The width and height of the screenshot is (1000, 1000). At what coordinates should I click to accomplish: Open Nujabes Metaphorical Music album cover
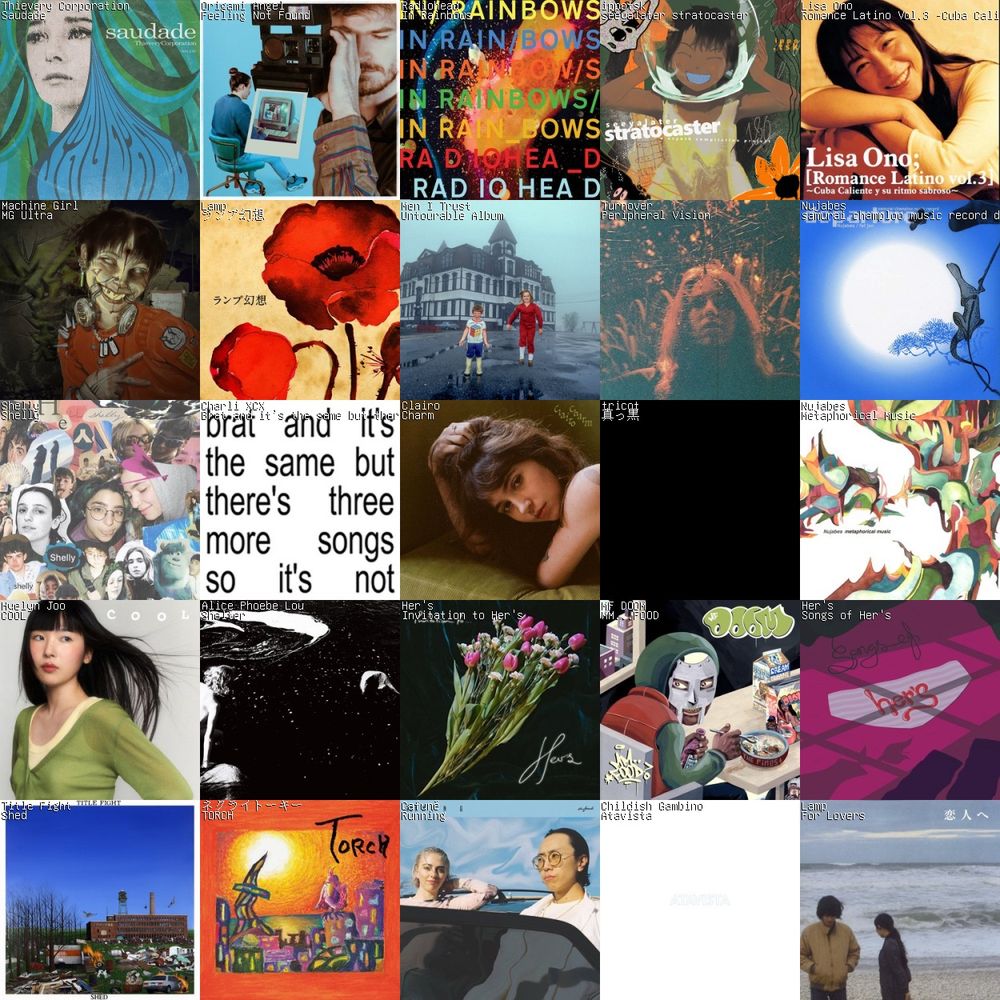(x=900, y=500)
